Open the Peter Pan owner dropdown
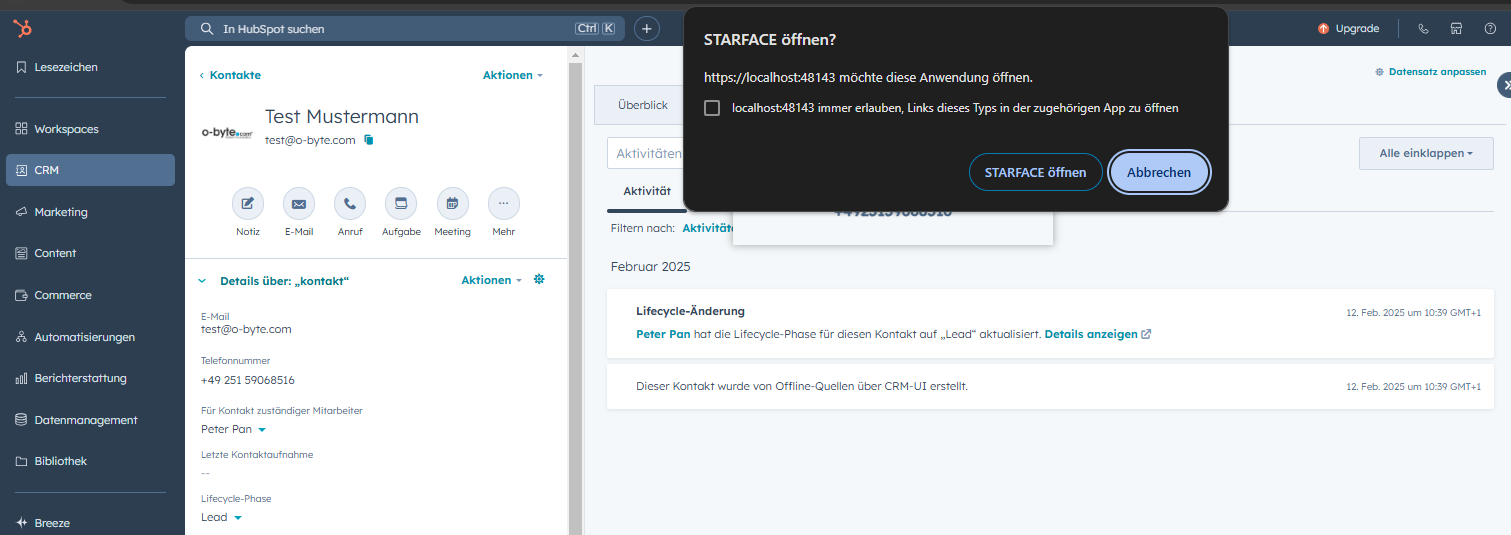Viewport: 1511px width, 535px height. 262,430
